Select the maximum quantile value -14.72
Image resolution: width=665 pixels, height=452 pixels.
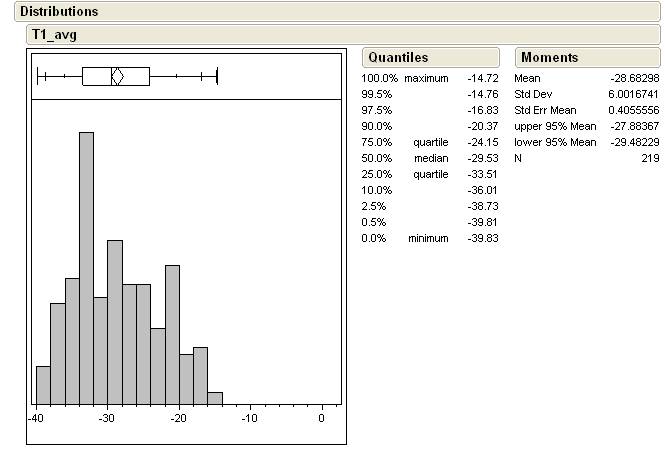(482, 78)
